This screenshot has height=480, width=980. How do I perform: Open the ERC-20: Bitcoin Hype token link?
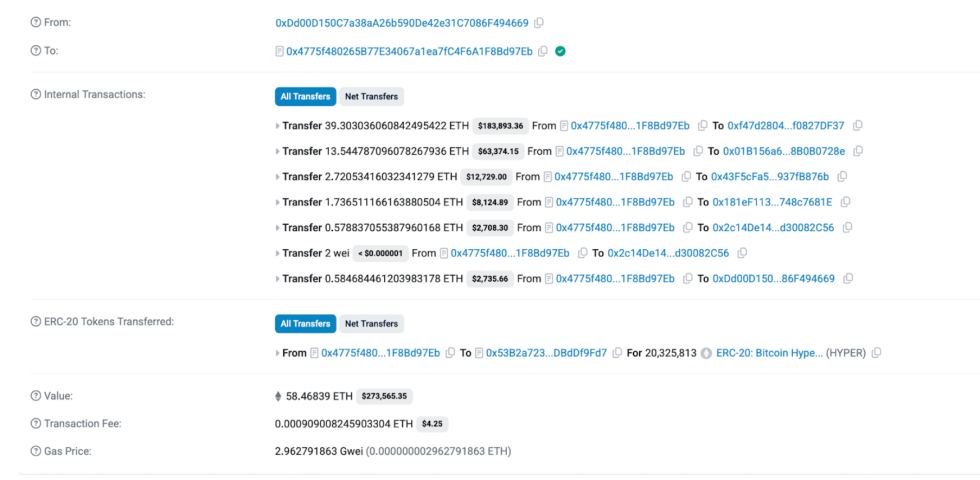click(x=767, y=353)
